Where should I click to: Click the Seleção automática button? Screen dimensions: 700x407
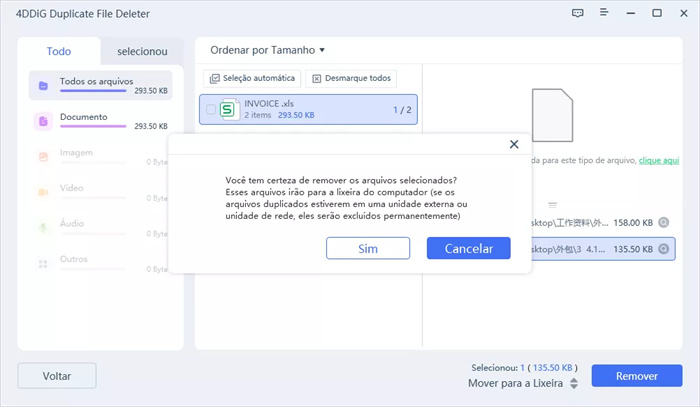(252, 78)
